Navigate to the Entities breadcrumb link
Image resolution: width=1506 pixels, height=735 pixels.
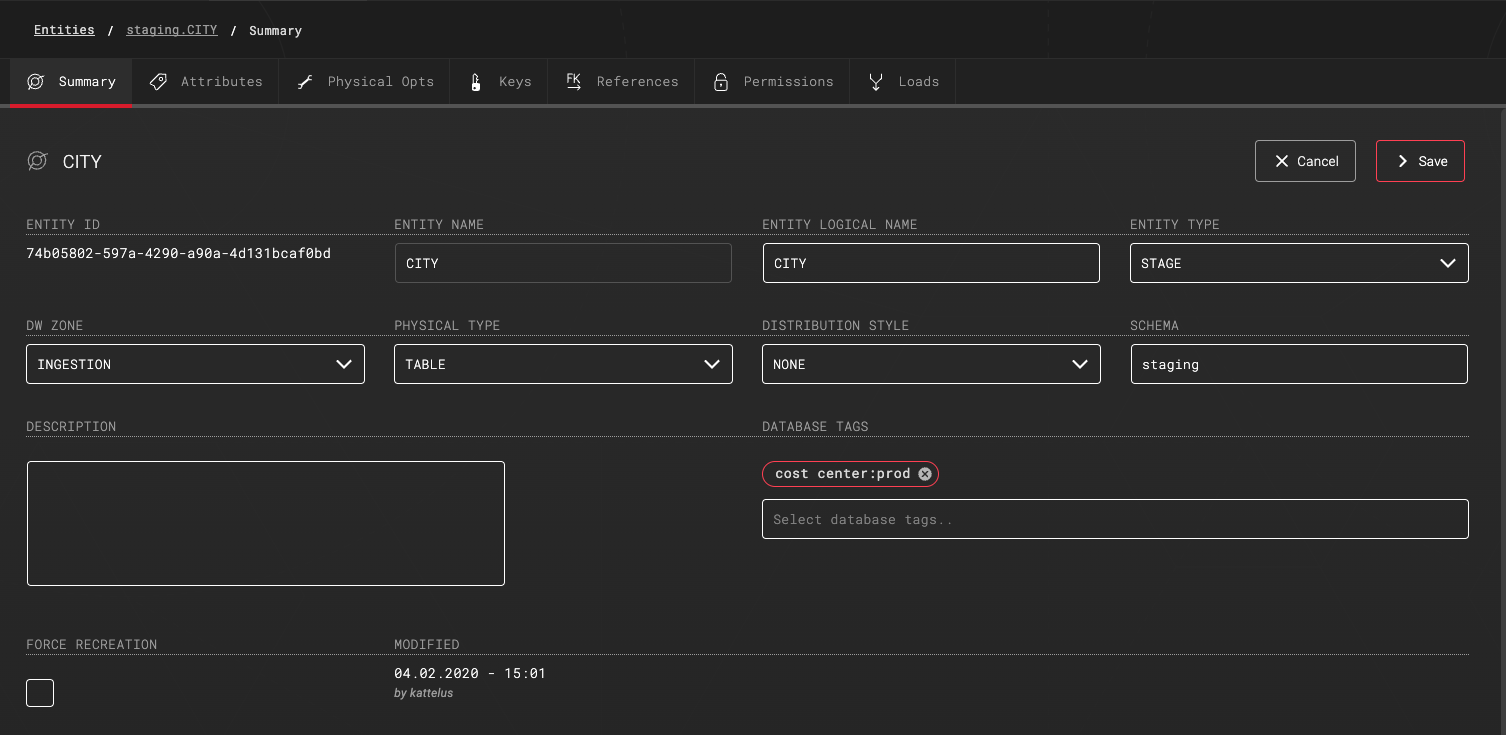coord(63,29)
